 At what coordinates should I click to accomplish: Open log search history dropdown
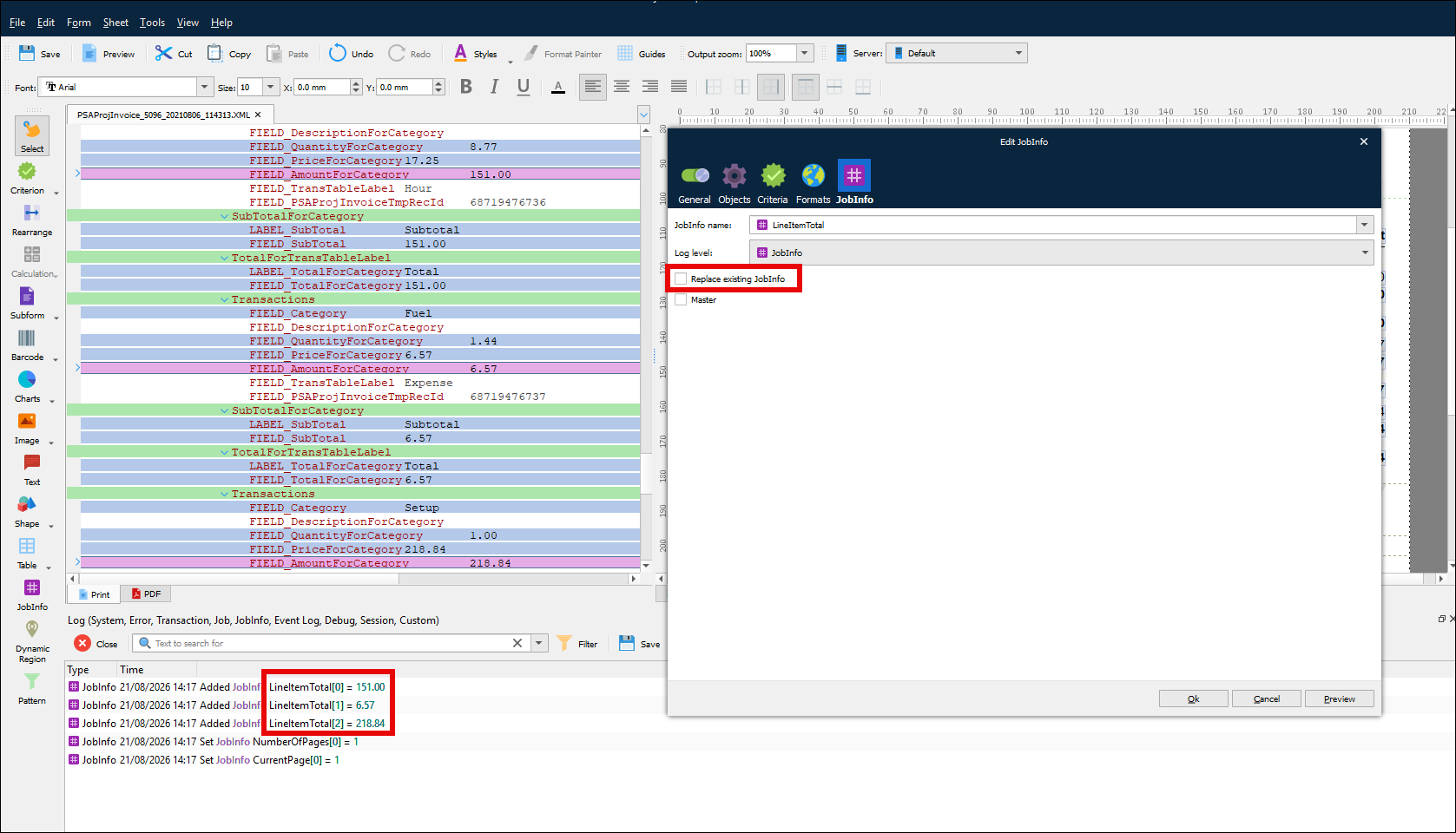(539, 643)
